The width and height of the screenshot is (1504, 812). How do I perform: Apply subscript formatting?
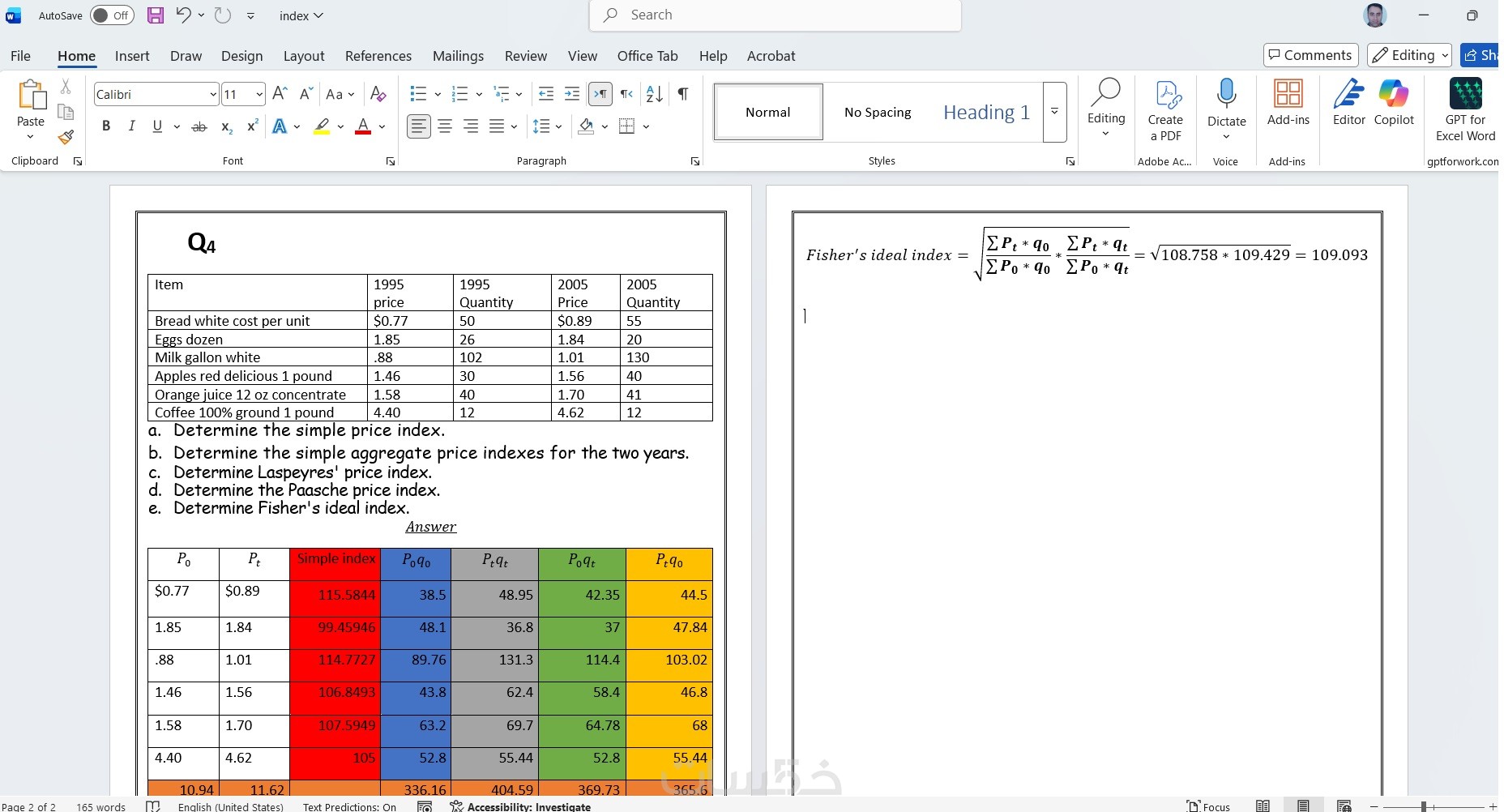click(x=227, y=126)
